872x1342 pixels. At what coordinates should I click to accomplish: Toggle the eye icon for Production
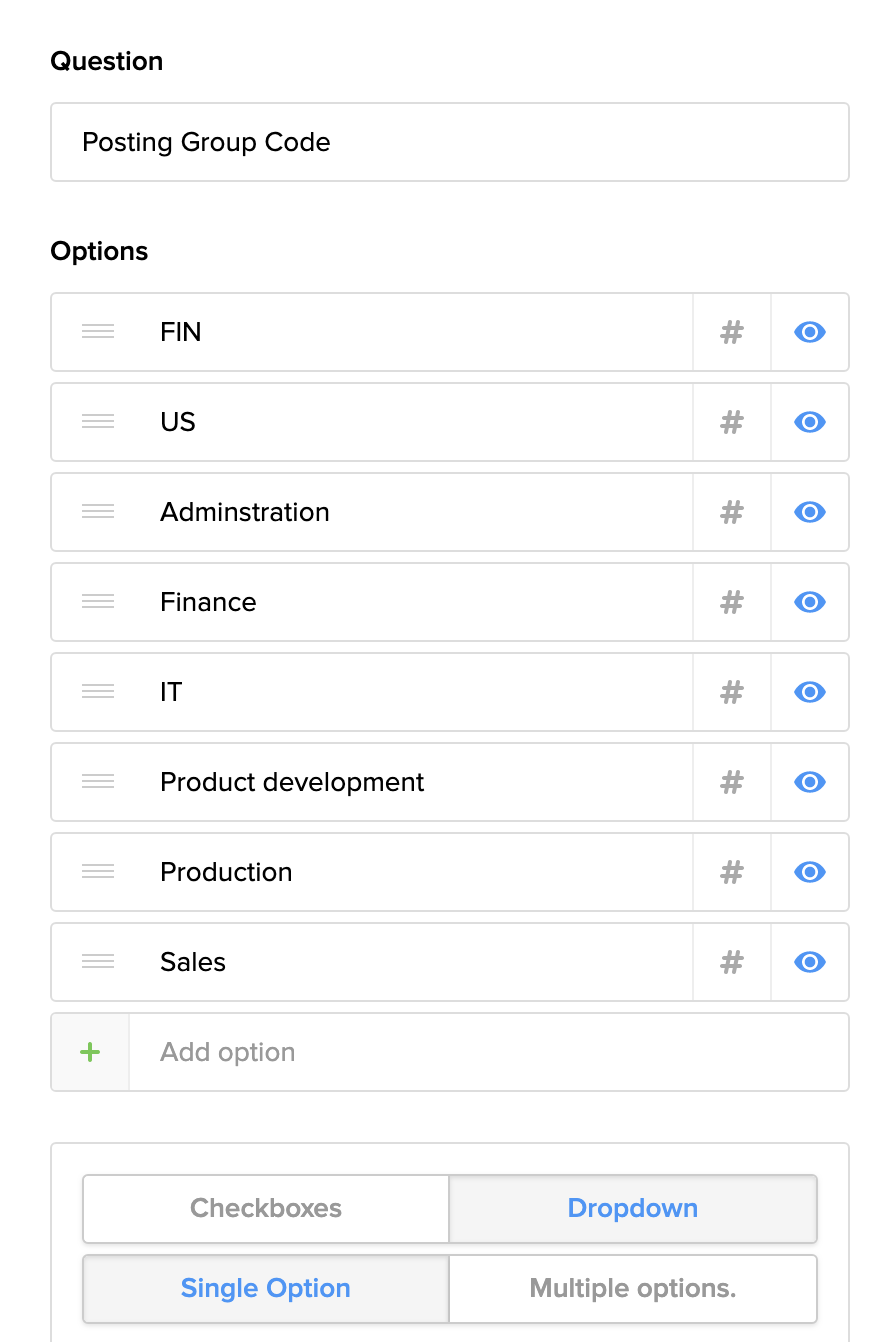[810, 872]
